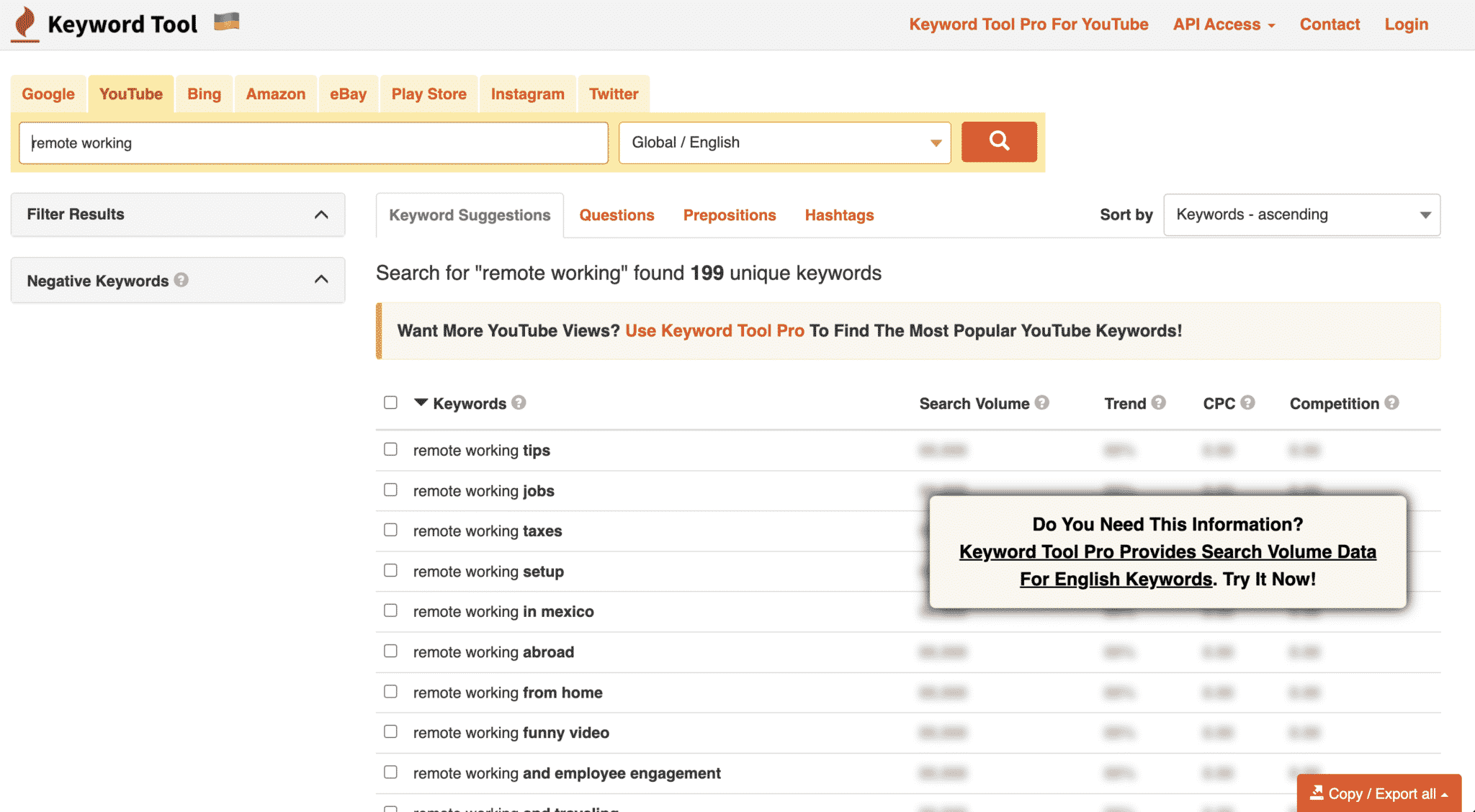Image resolution: width=1475 pixels, height=812 pixels.
Task: Click the 'remote working funny video' keyword
Action: tap(511, 733)
